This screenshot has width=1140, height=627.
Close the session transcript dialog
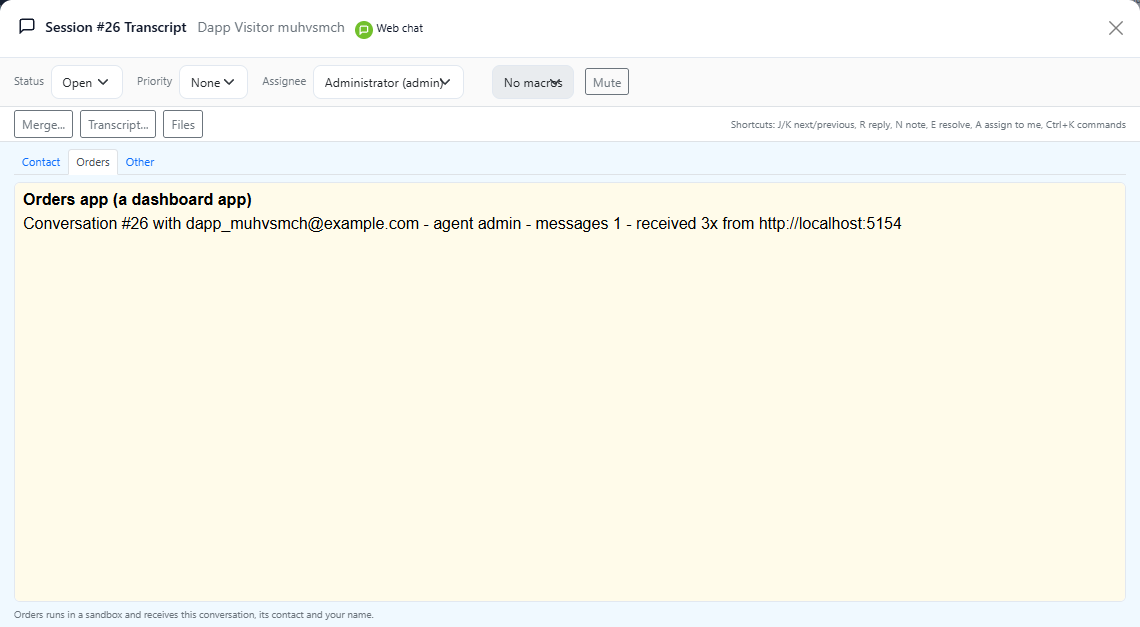point(1115,28)
